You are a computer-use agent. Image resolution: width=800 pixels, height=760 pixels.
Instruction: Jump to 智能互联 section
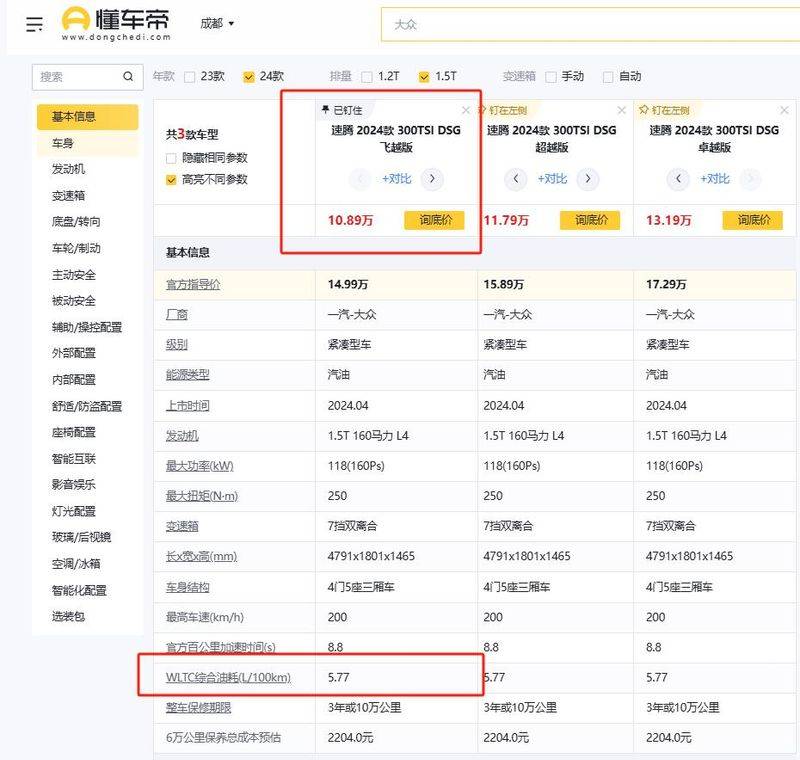tap(73, 459)
